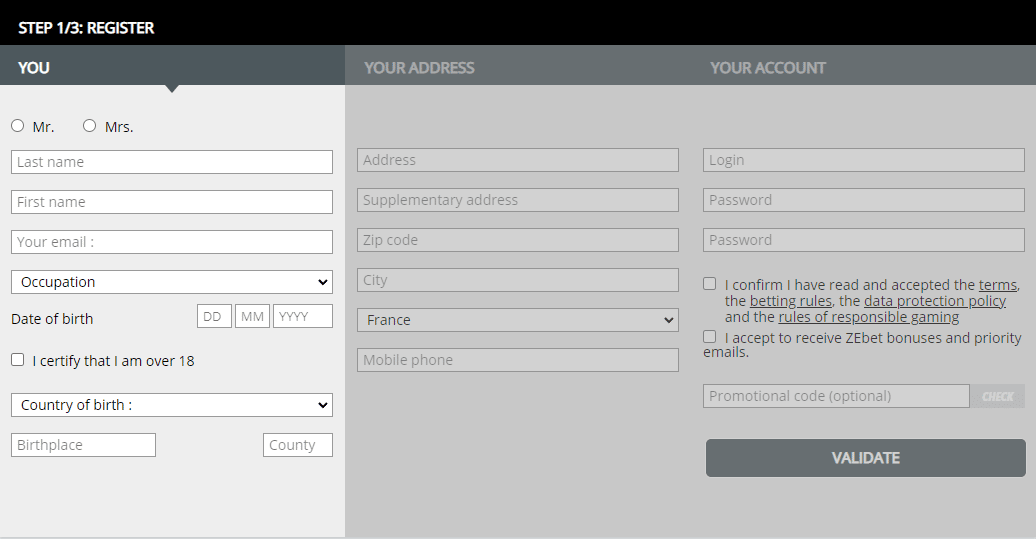Open the terms link
The height and width of the screenshot is (539, 1036).
pyautogui.click(x=998, y=285)
